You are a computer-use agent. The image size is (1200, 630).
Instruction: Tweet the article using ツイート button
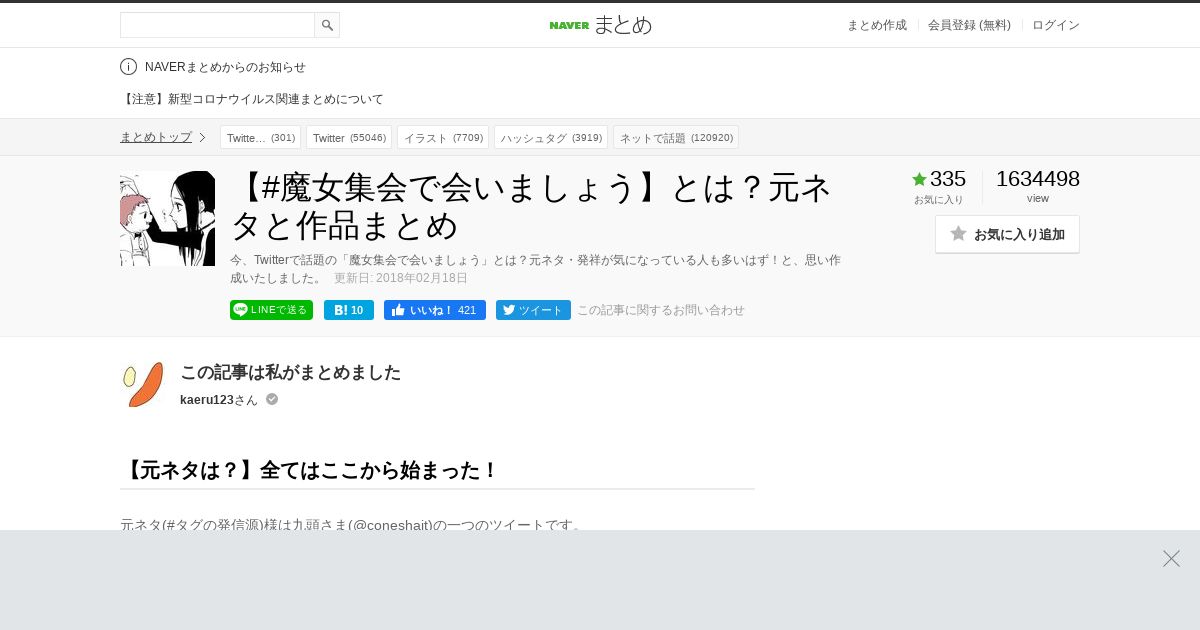(x=533, y=310)
